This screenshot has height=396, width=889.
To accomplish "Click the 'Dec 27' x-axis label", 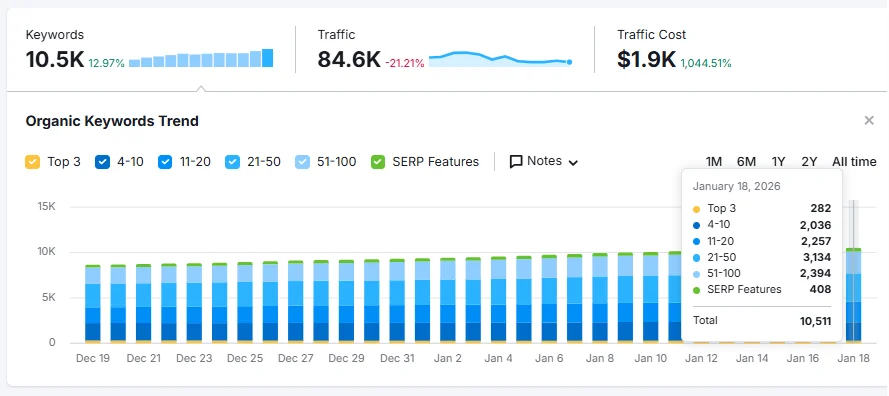I will [x=296, y=359].
